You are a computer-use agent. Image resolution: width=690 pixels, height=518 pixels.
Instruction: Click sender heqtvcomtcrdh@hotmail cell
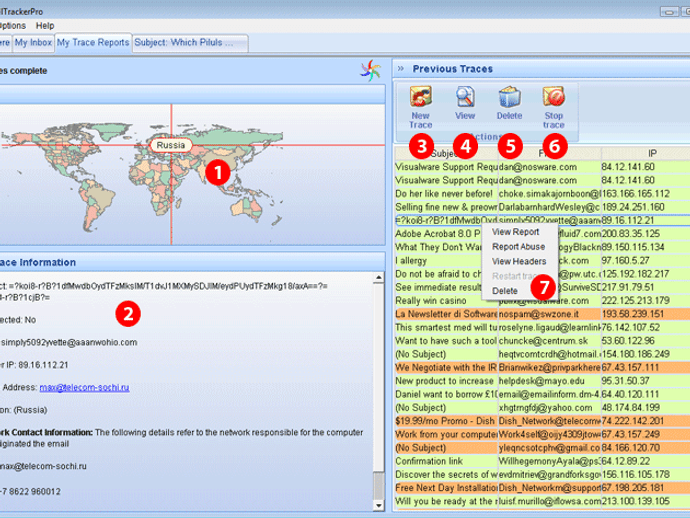[x=549, y=354]
